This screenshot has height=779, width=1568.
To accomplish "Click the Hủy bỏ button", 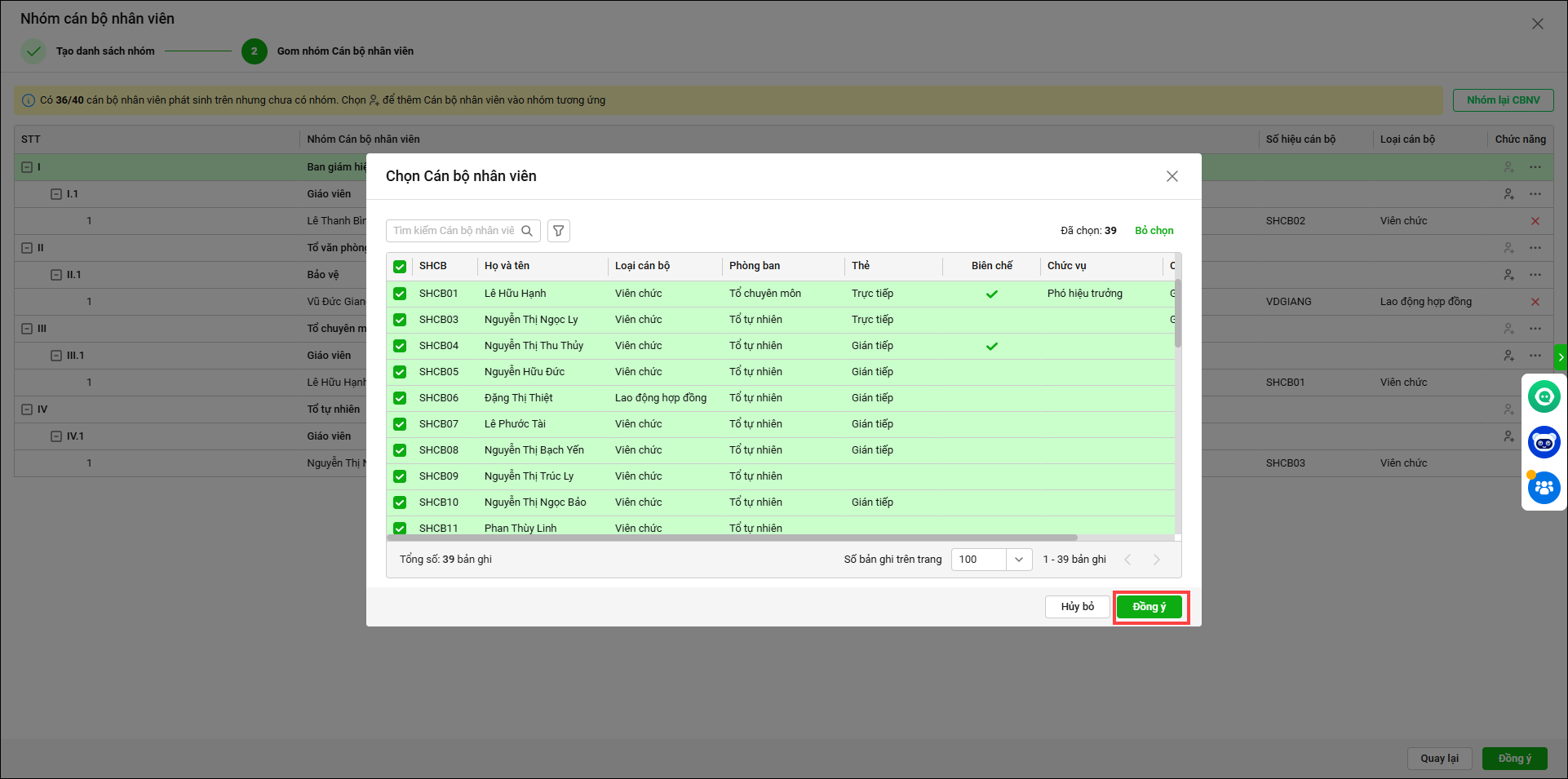I will click(1077, 607).
